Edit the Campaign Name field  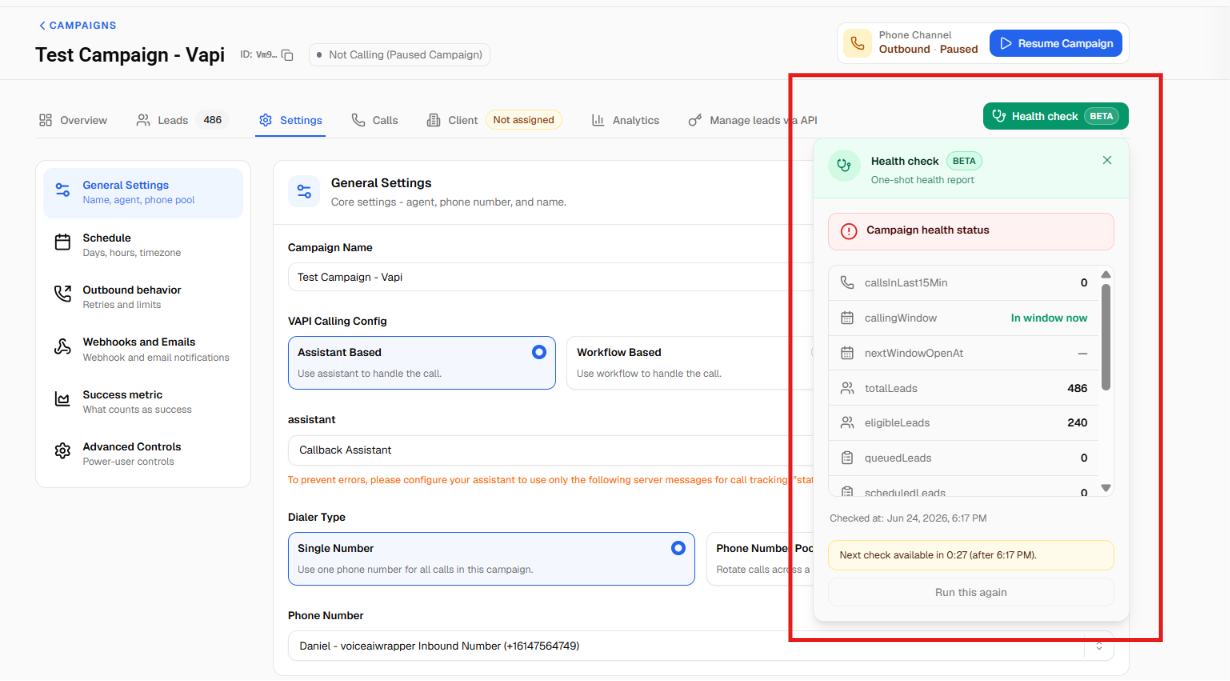tap(551, 277)
